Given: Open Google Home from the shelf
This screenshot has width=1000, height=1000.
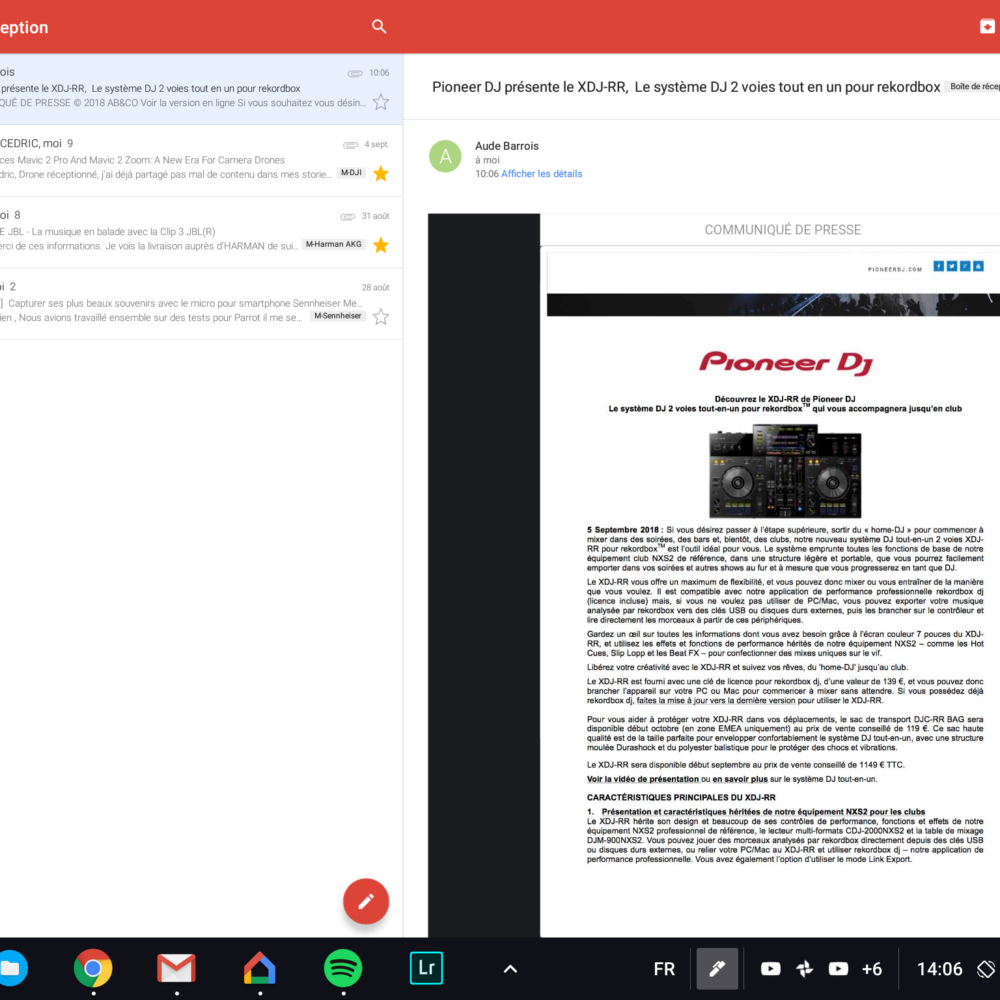Looking at the screenshot, I should coord(260,968).
